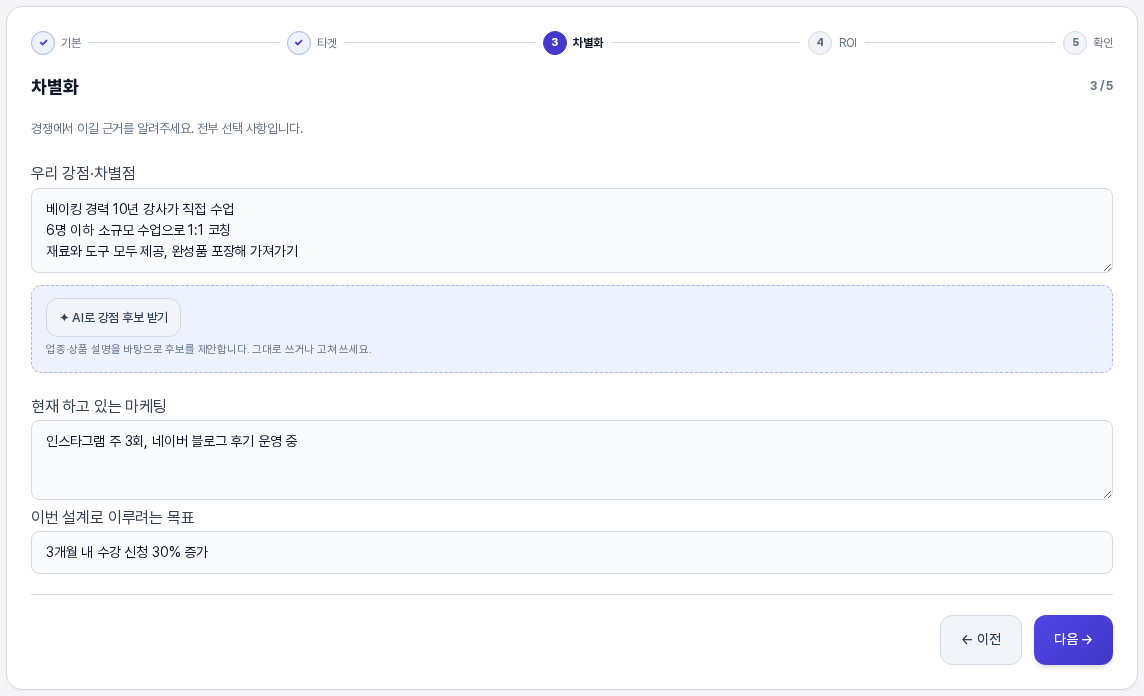Click the resize handle of 마케팅 text area
The image size is (1144, 696).
tap(1107, 494)
